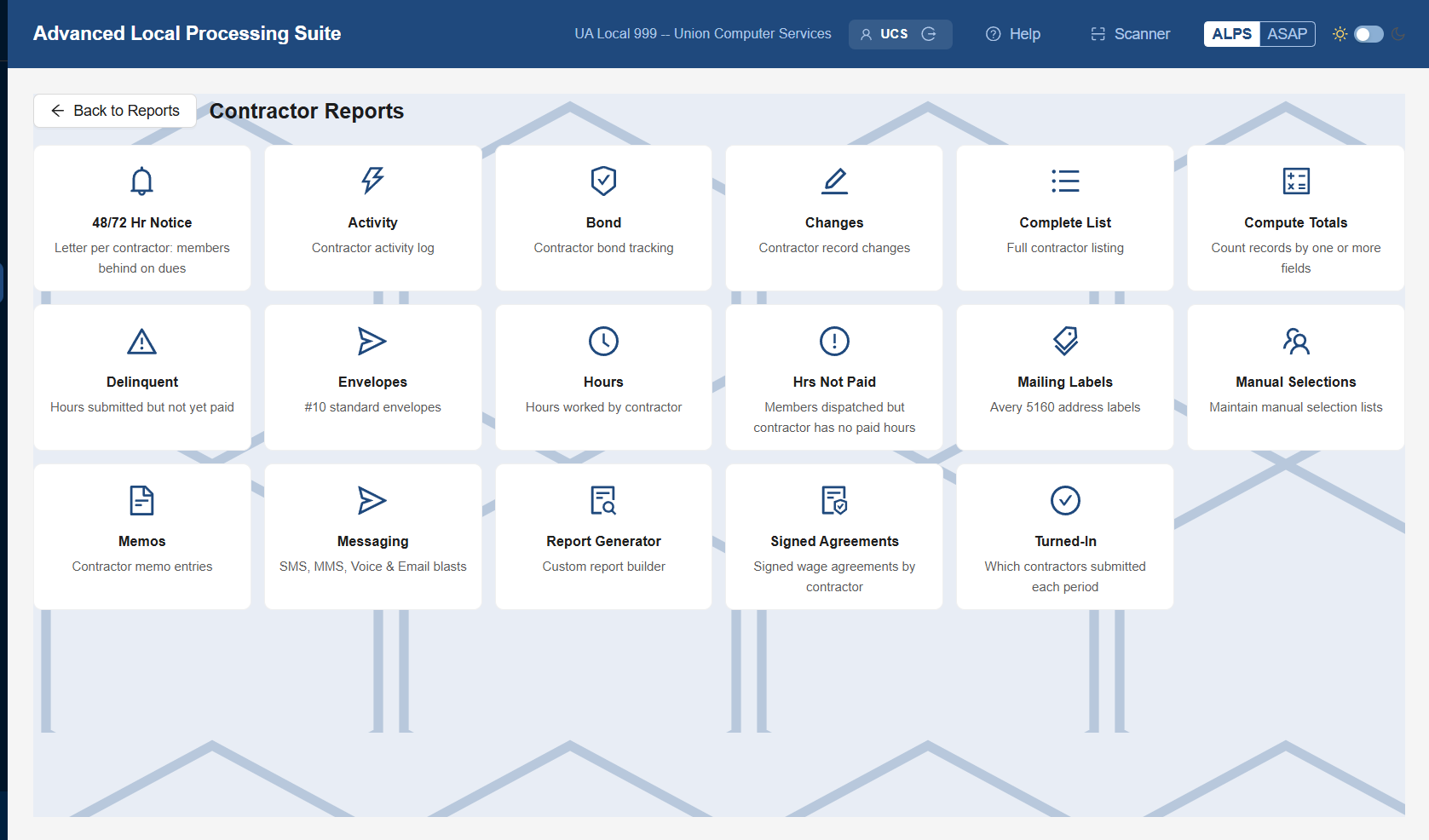Click the document icon on Memos
Screen dimensions: 1429x840
coord(141,500)
